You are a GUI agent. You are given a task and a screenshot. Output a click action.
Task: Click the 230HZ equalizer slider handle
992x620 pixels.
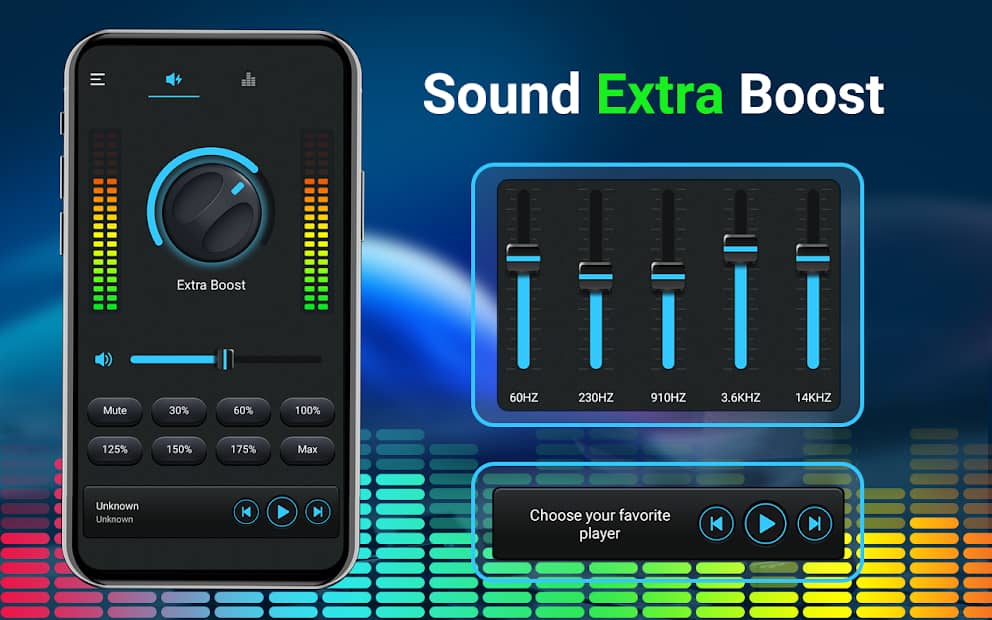pyautogui.click(x=595, y=276)
